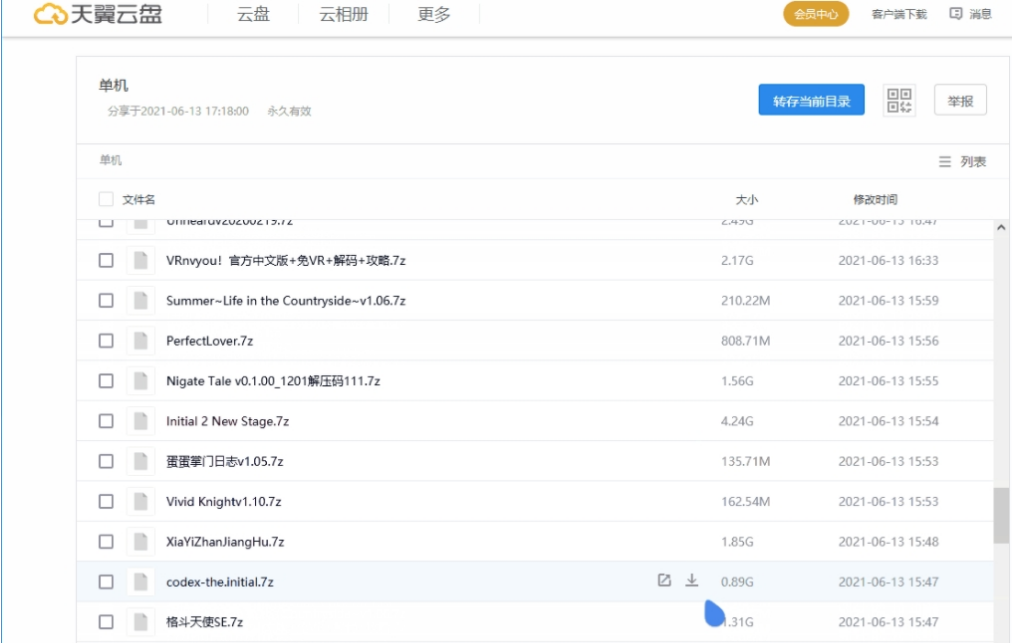The height and width of the screenshot is (643, 1012).
Task: Switch to the 云盘 tab
Action: click(x=253, y=15)
